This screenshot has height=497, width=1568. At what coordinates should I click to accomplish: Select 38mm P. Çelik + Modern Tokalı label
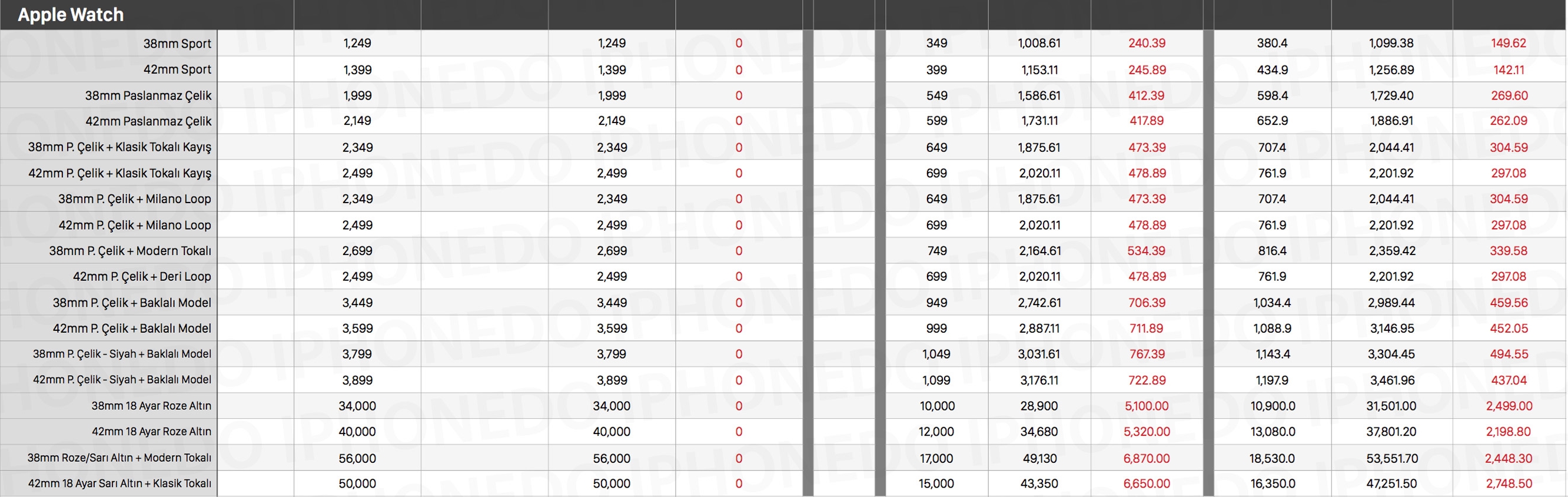point(130,251)
